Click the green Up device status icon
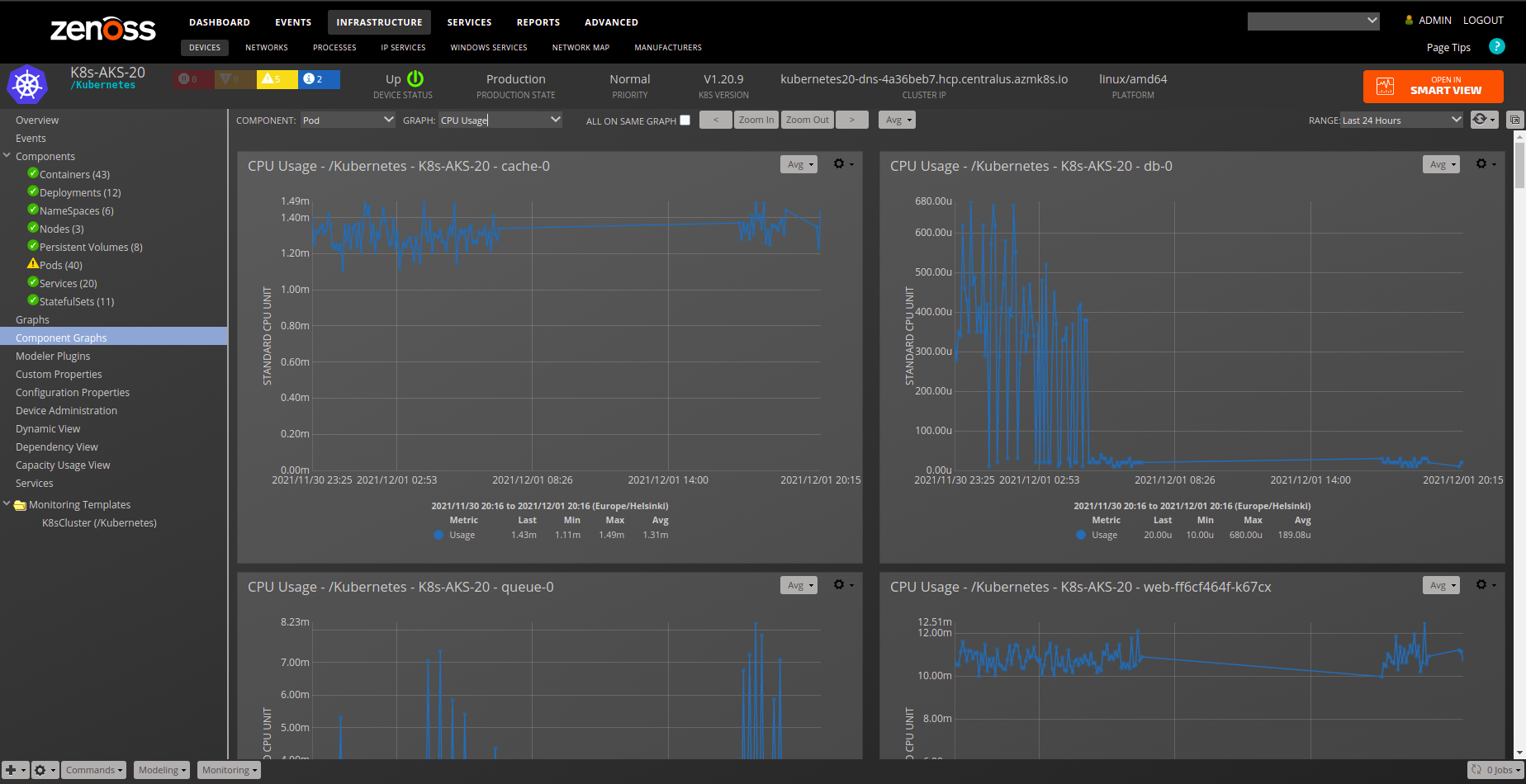1526x784 pixels. [x=415, y=78]
